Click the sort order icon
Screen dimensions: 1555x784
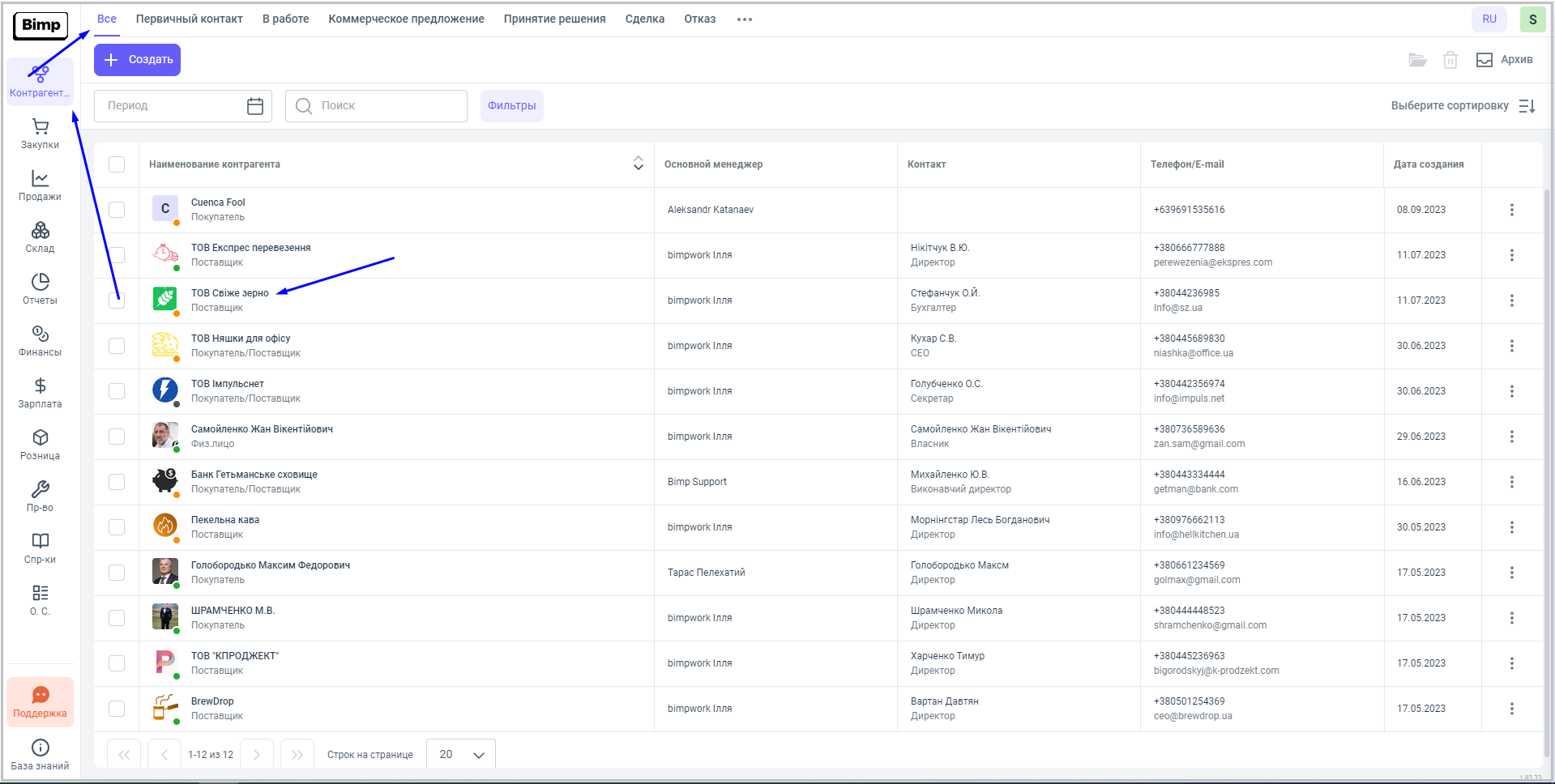coord(1527,106)
